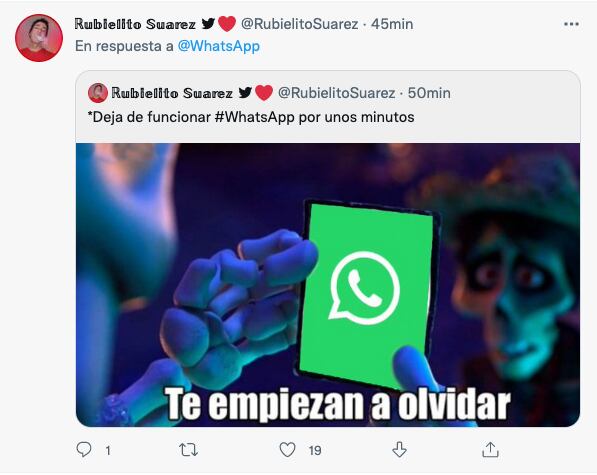Open the quoted tweet's 50min timestamp
The width and height of the screenshot is (597, 475).
(x=429, y=93)
